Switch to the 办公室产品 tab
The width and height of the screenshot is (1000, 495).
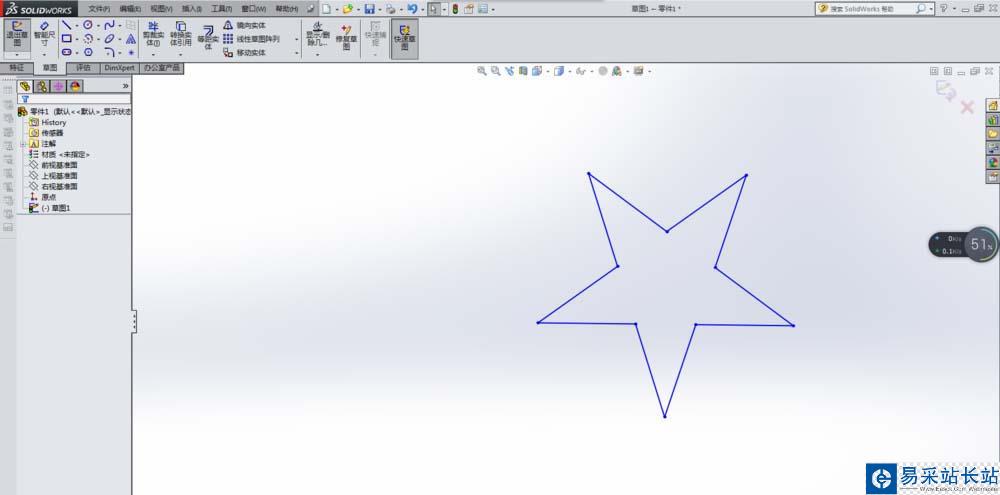(161, 68)
